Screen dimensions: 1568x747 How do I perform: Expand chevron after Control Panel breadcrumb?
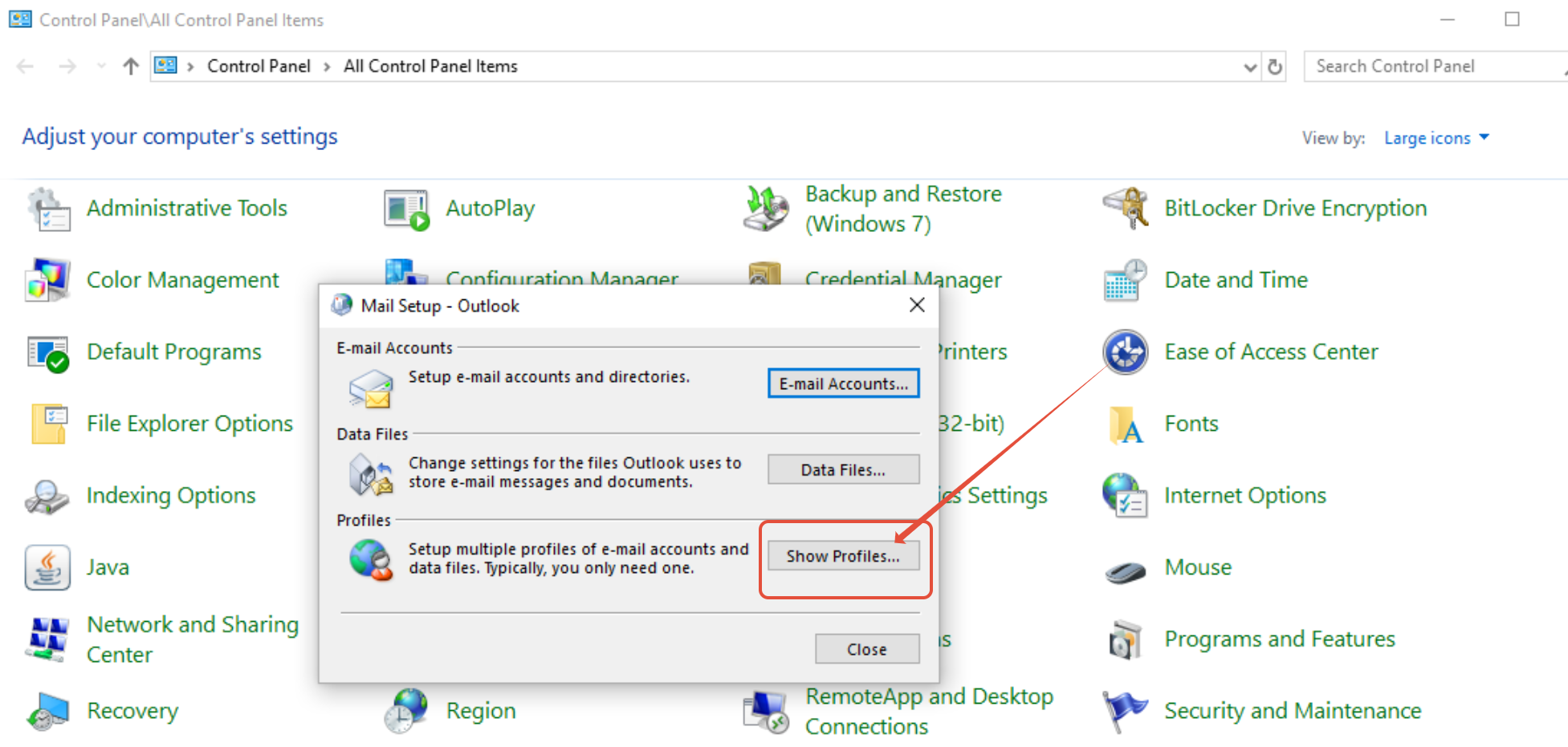coord(327,67)
